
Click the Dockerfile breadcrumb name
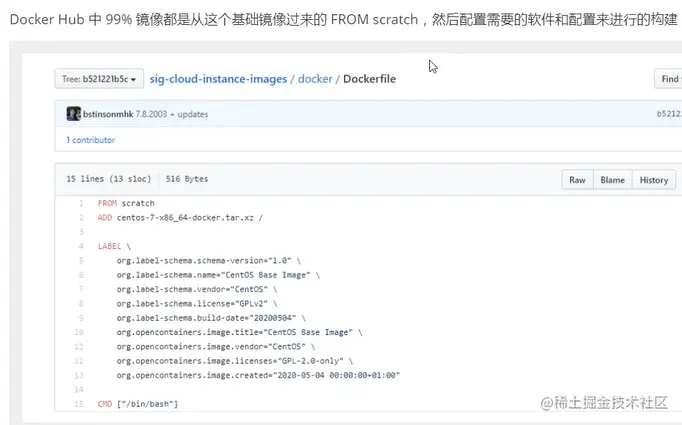click(369, 79)
